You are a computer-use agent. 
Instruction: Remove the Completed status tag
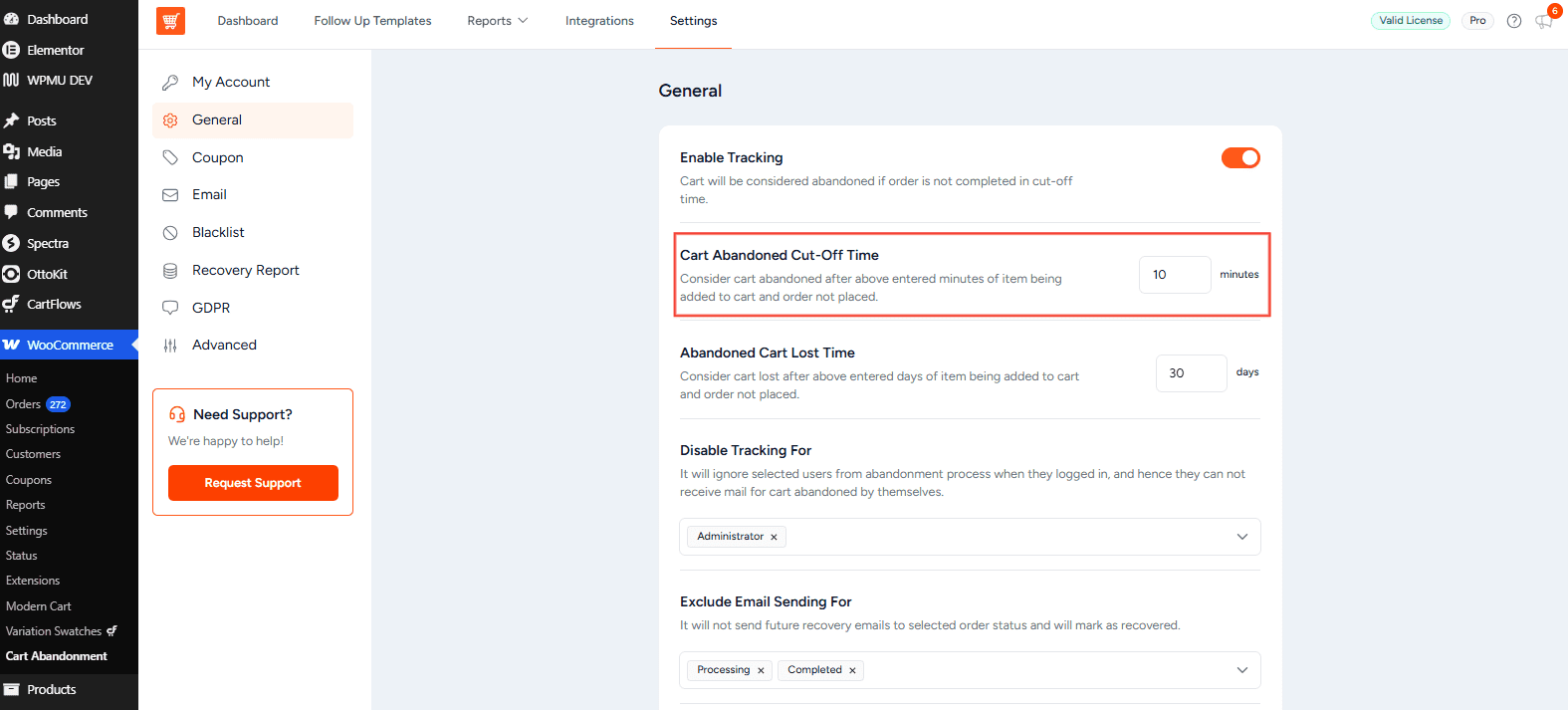coord(852,670)
